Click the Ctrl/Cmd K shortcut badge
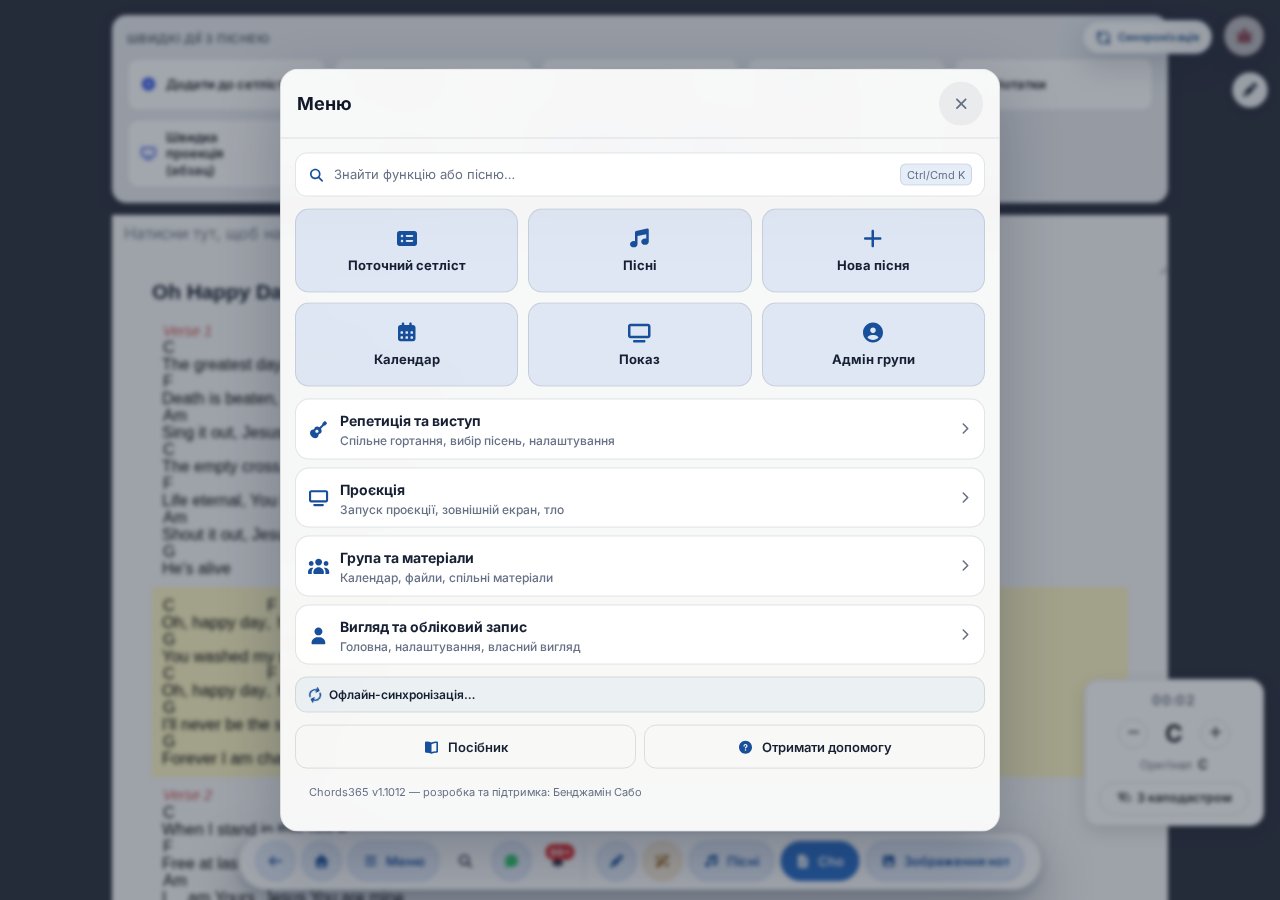The height and width of the screenshot is (900, 1280). click(936, 175)
